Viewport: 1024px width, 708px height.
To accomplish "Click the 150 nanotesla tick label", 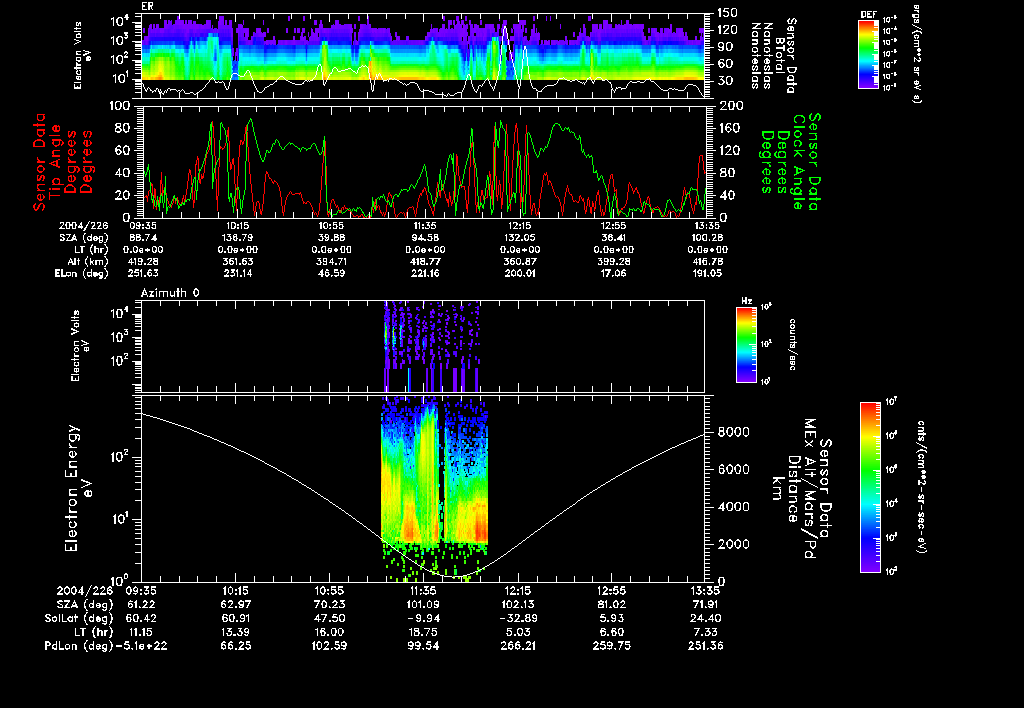I will 726,12.
